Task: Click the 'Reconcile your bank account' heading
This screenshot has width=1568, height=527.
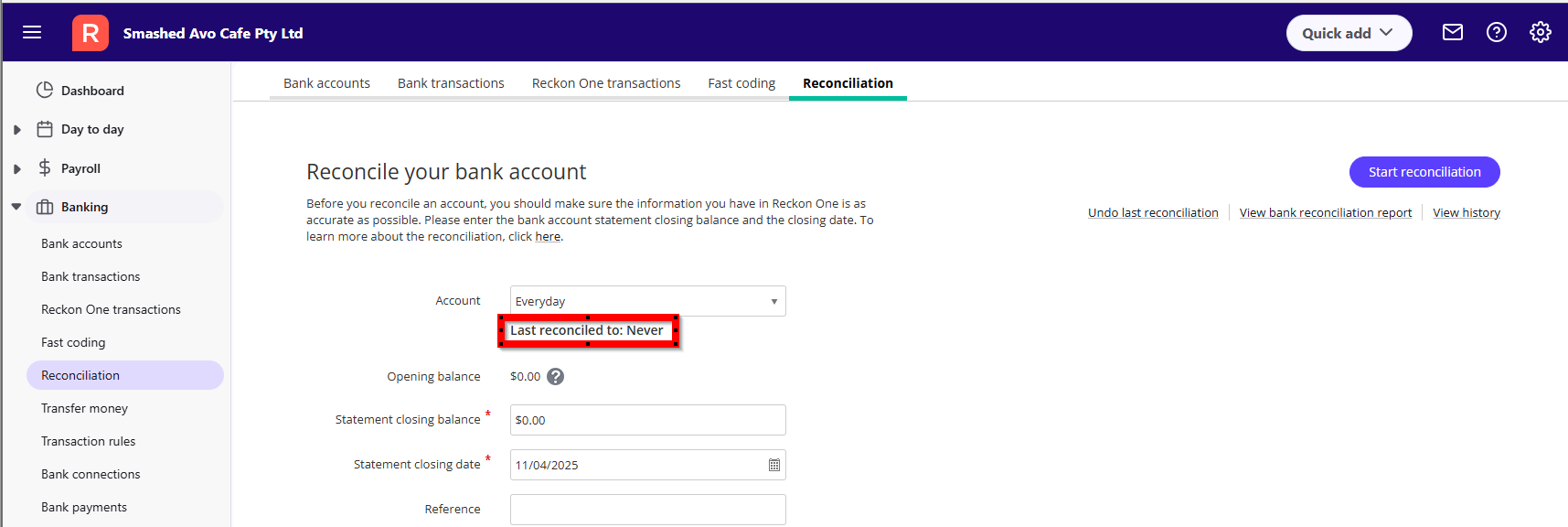Action: click(x=446, y=172)
